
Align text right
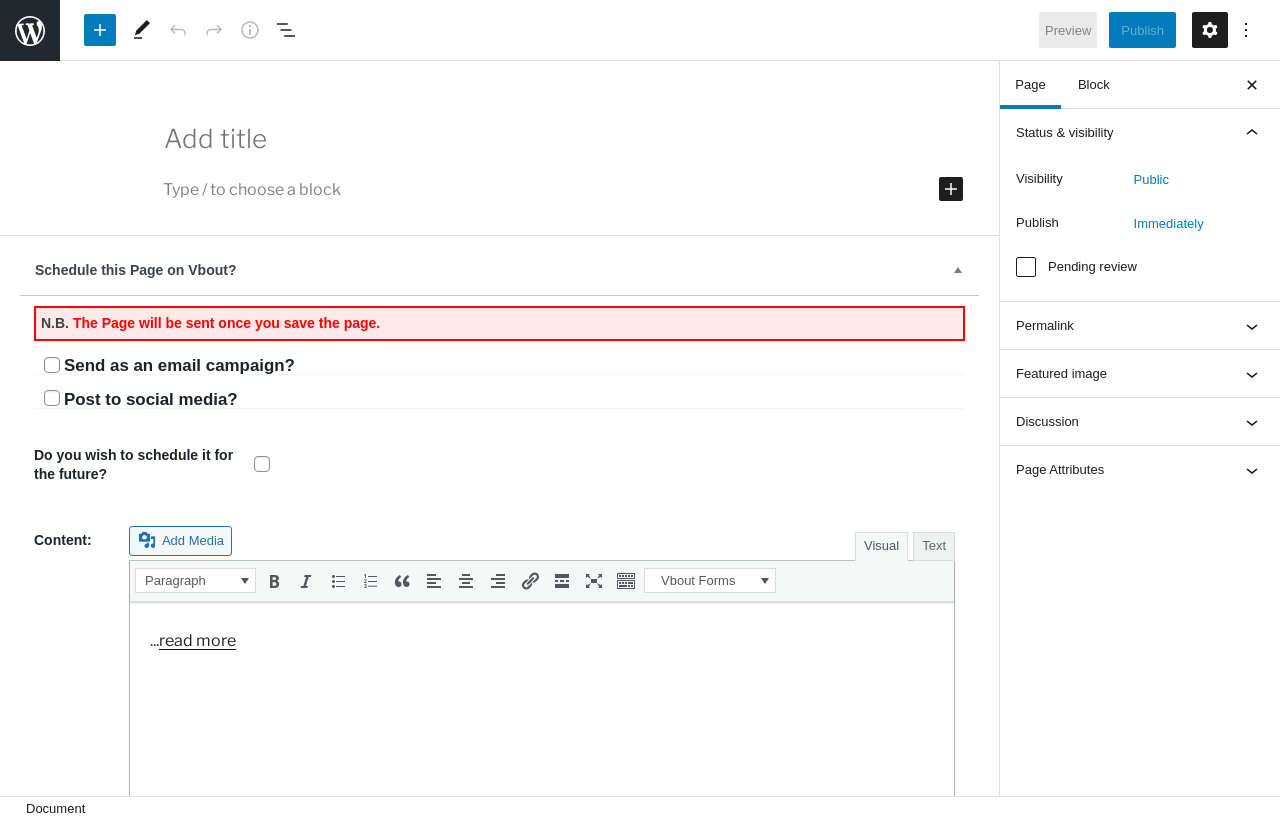click(498, 581)
